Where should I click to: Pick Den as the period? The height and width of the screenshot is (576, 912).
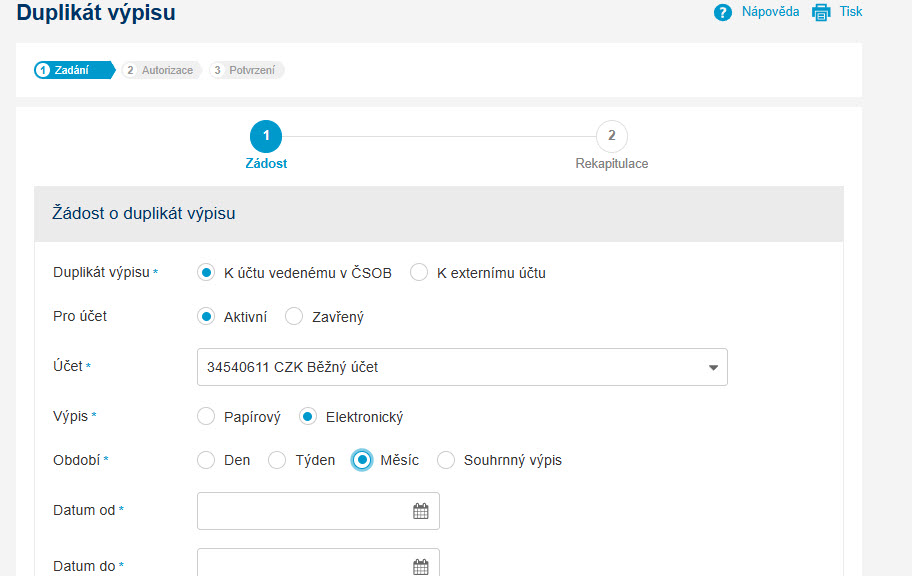(206, 460)
